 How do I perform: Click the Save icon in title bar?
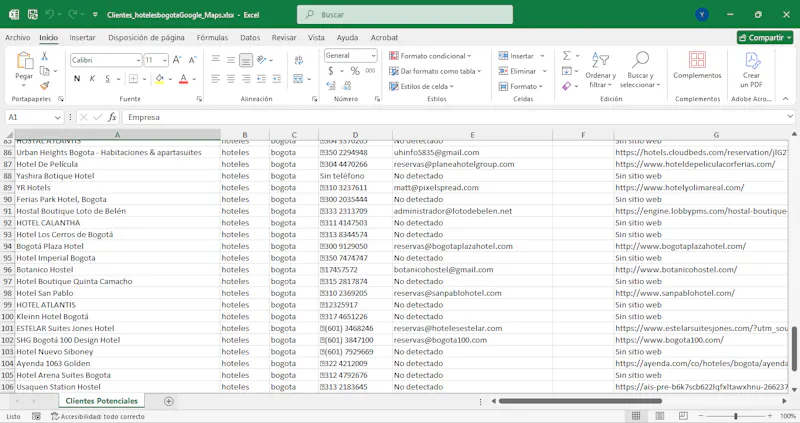point(33,14)
